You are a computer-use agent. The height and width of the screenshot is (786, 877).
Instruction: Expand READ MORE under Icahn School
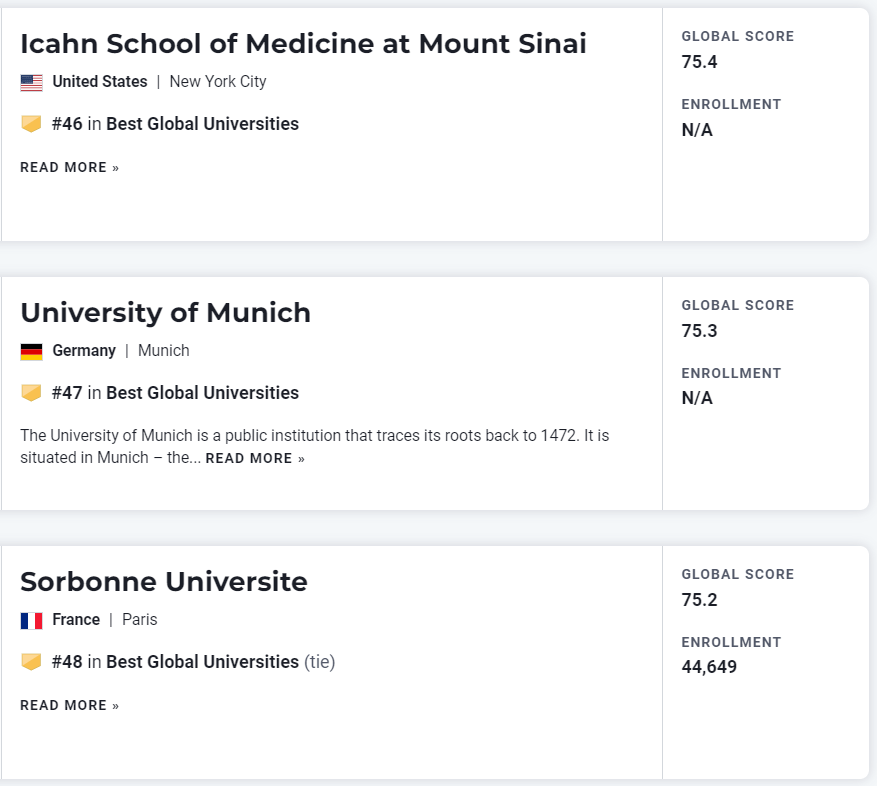coord(69,168)
